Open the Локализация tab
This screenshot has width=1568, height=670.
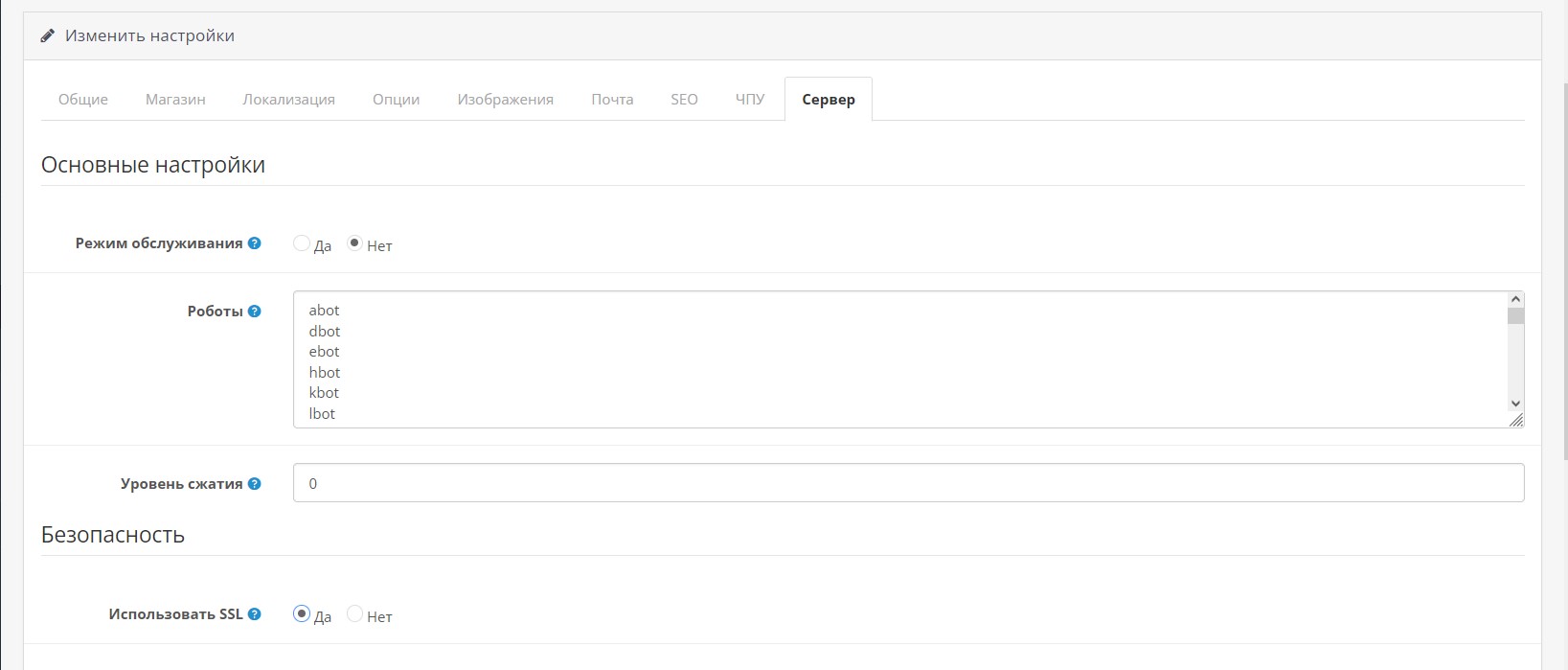click(289, 99)
